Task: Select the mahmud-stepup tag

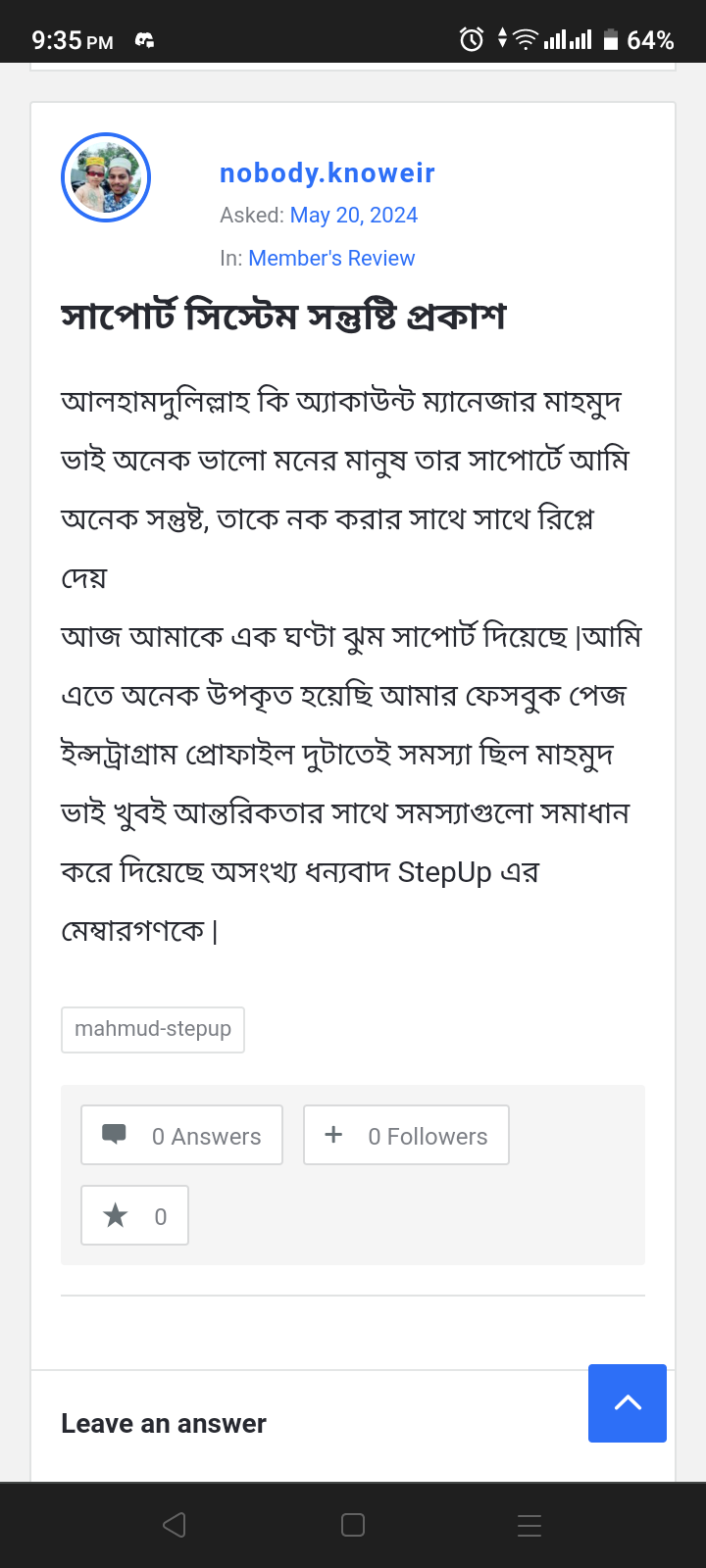Action: tap(153, 1029)
